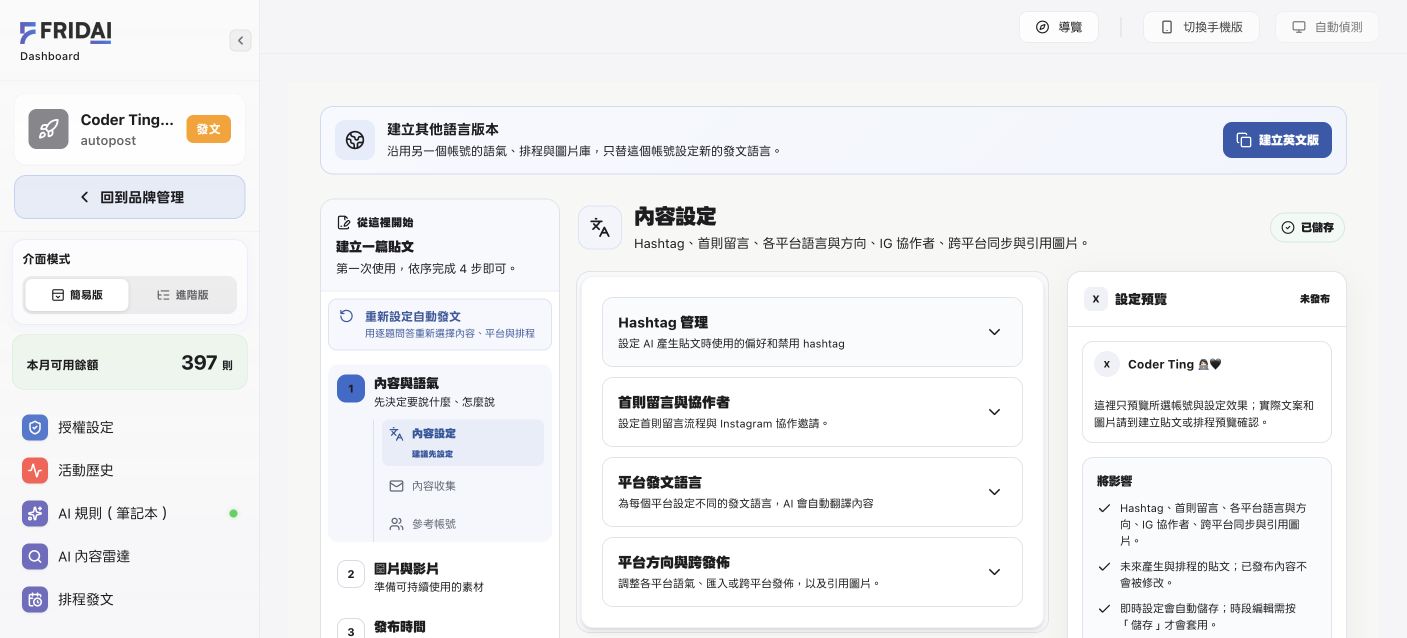Click the first checkmark item about Hashtag、首則留言

[x=1205, y=524]
